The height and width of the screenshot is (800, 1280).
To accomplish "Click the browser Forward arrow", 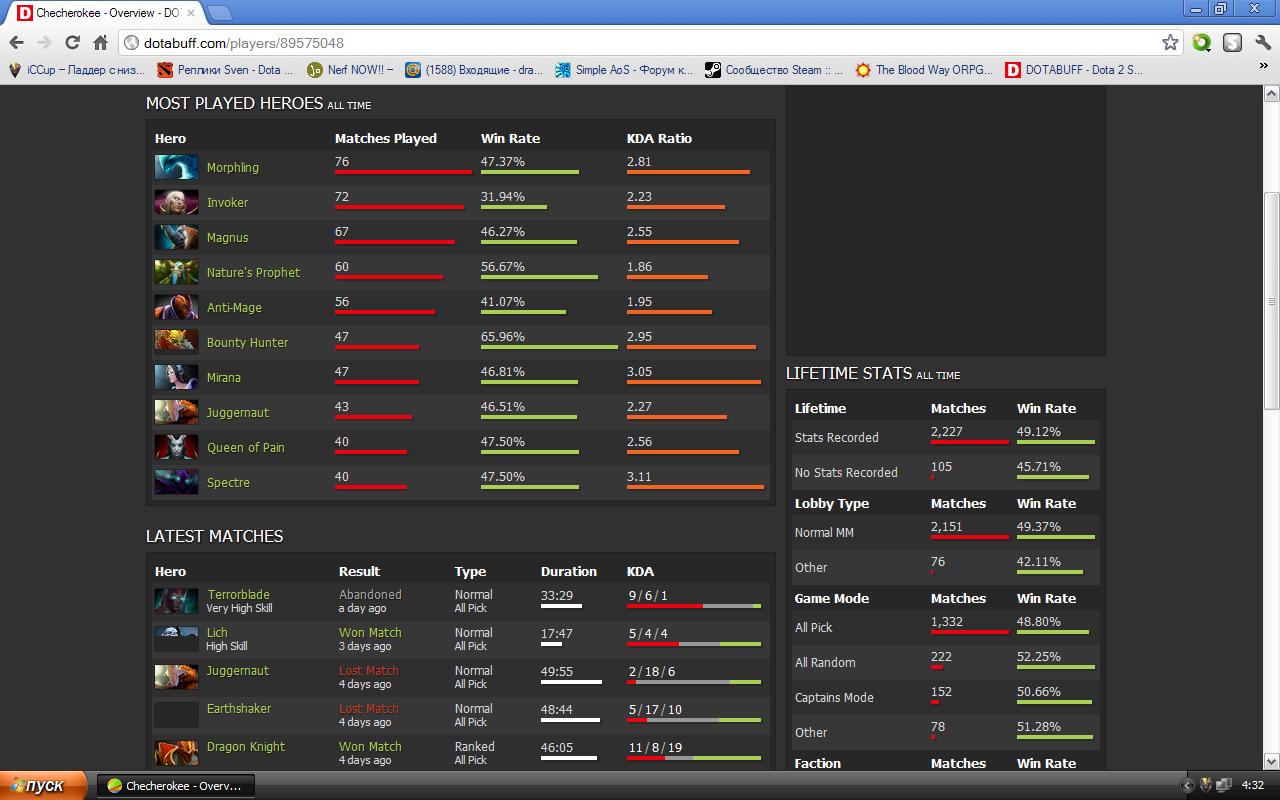I will tap(44, 43).
